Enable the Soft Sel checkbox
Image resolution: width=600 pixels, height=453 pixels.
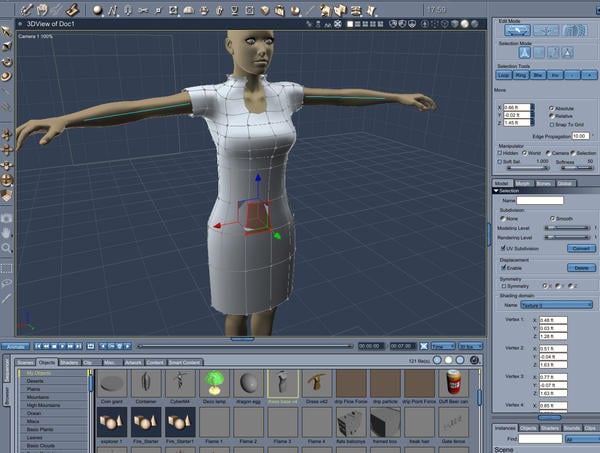[x=499, y=162]
